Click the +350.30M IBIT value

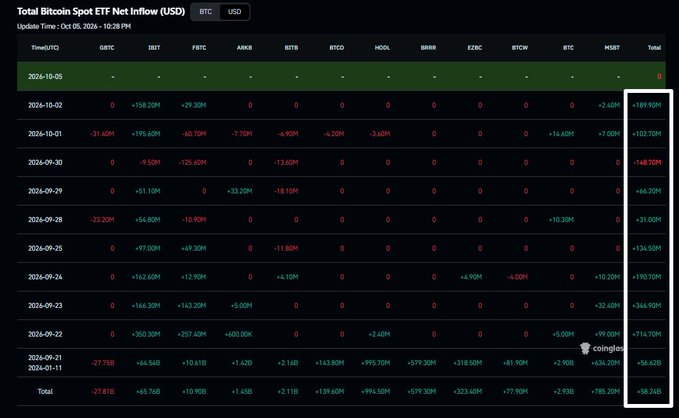[146, 334]
